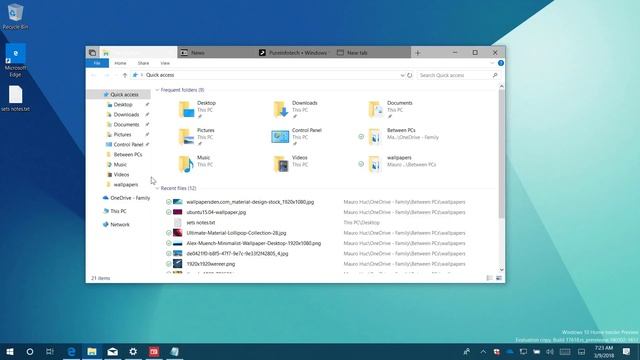Open the Share ribbon tab
640x360 pixels.
143,63
